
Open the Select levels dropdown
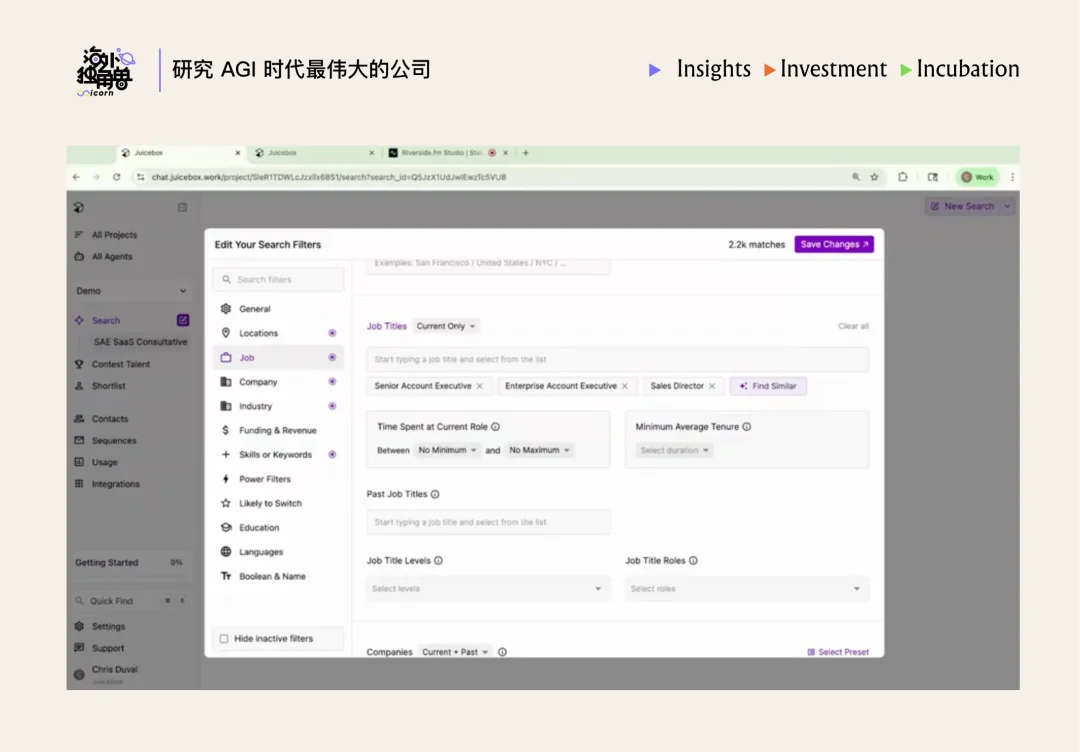(488, 589)
